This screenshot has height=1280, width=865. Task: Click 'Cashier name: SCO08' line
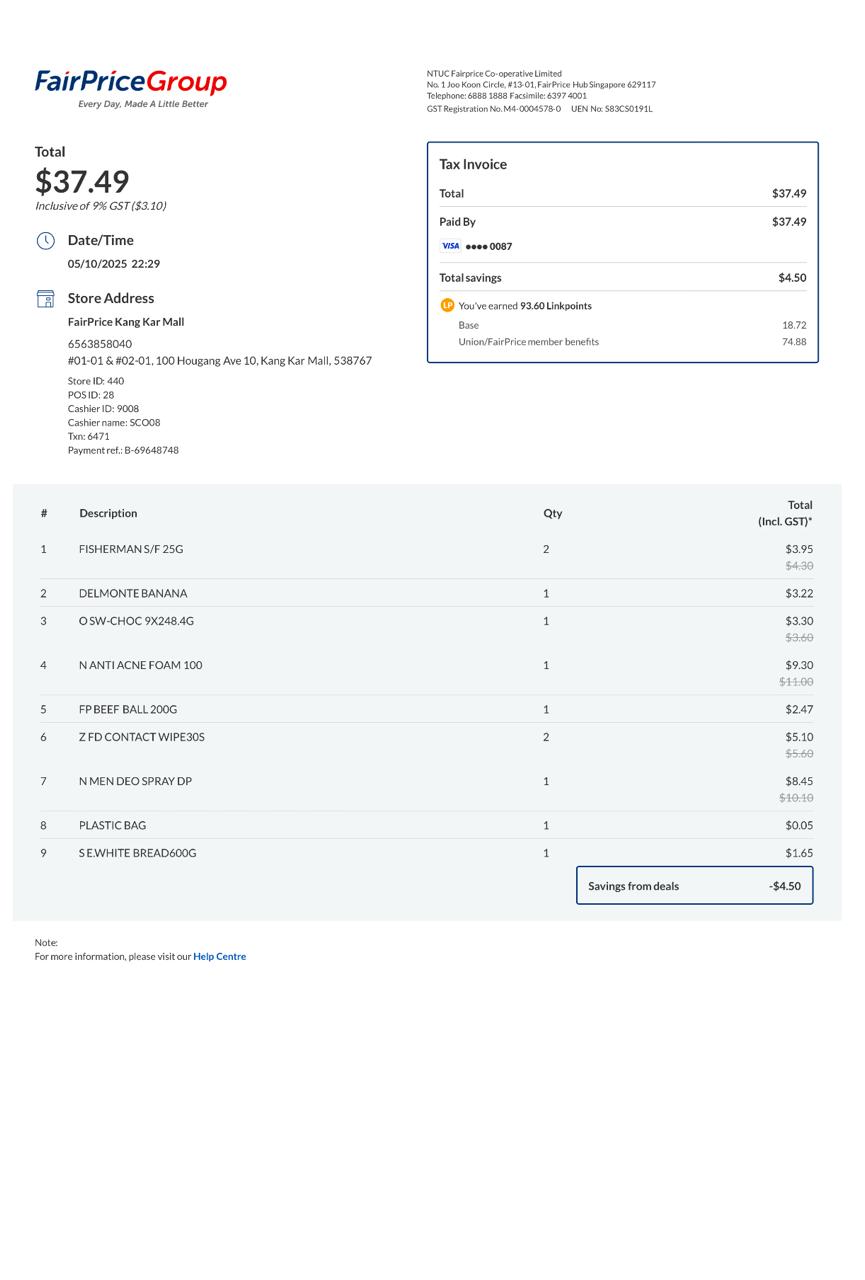pos(114,423)
